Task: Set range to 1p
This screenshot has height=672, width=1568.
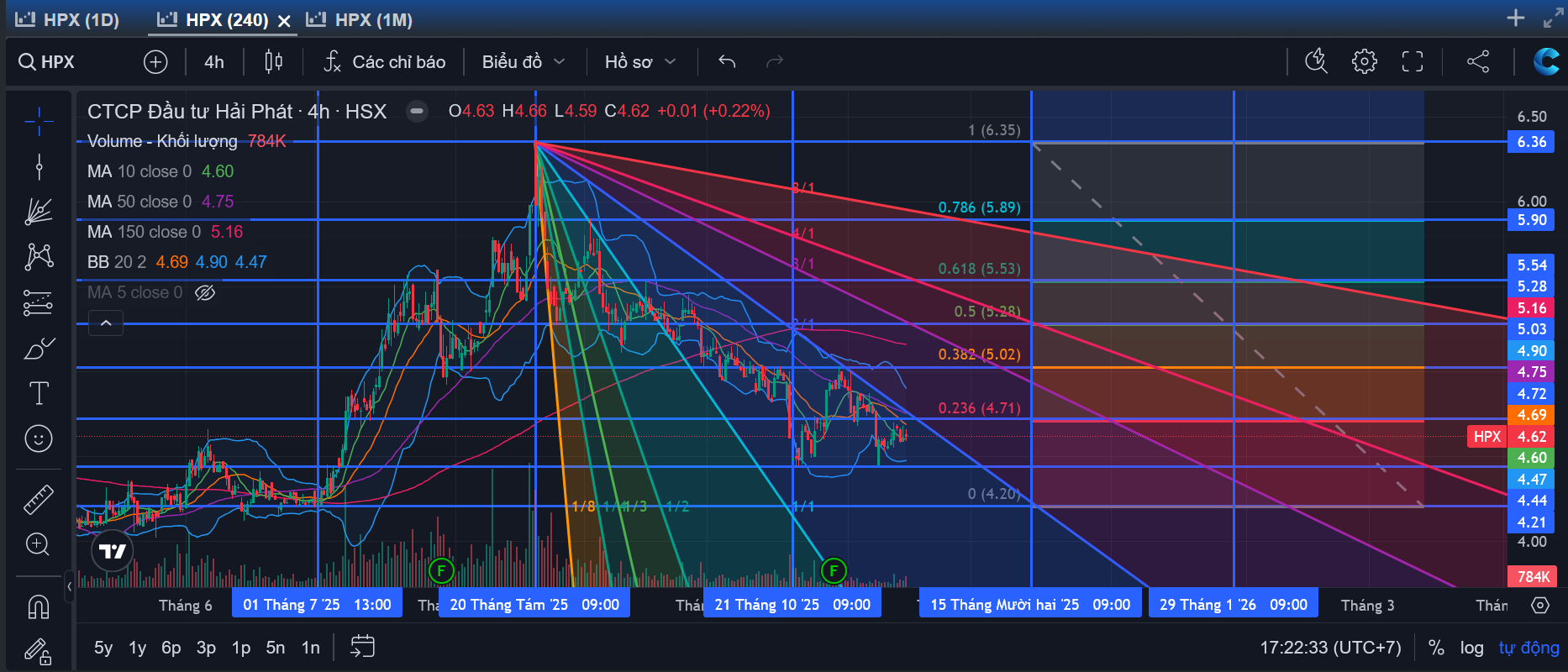Action: [241, 647]
